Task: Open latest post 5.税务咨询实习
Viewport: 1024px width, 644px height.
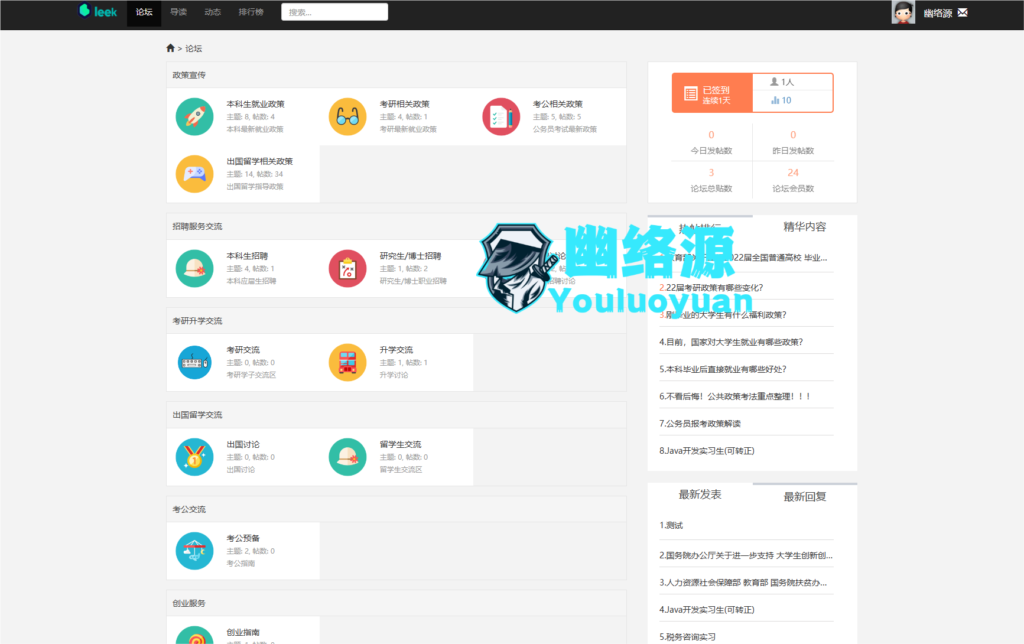Action: tap(687, 637)
